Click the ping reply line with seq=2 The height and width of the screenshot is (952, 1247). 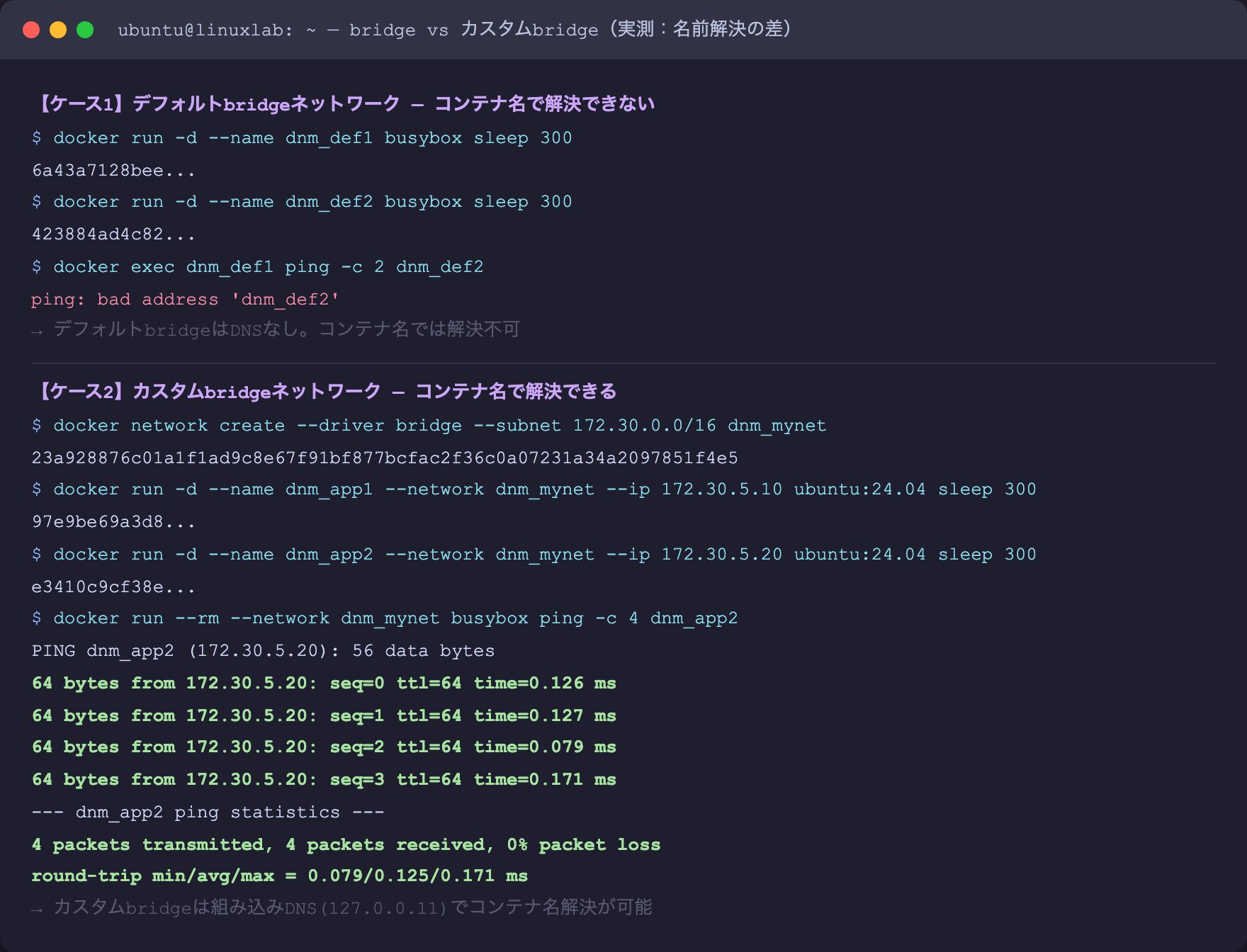(324, 747)
